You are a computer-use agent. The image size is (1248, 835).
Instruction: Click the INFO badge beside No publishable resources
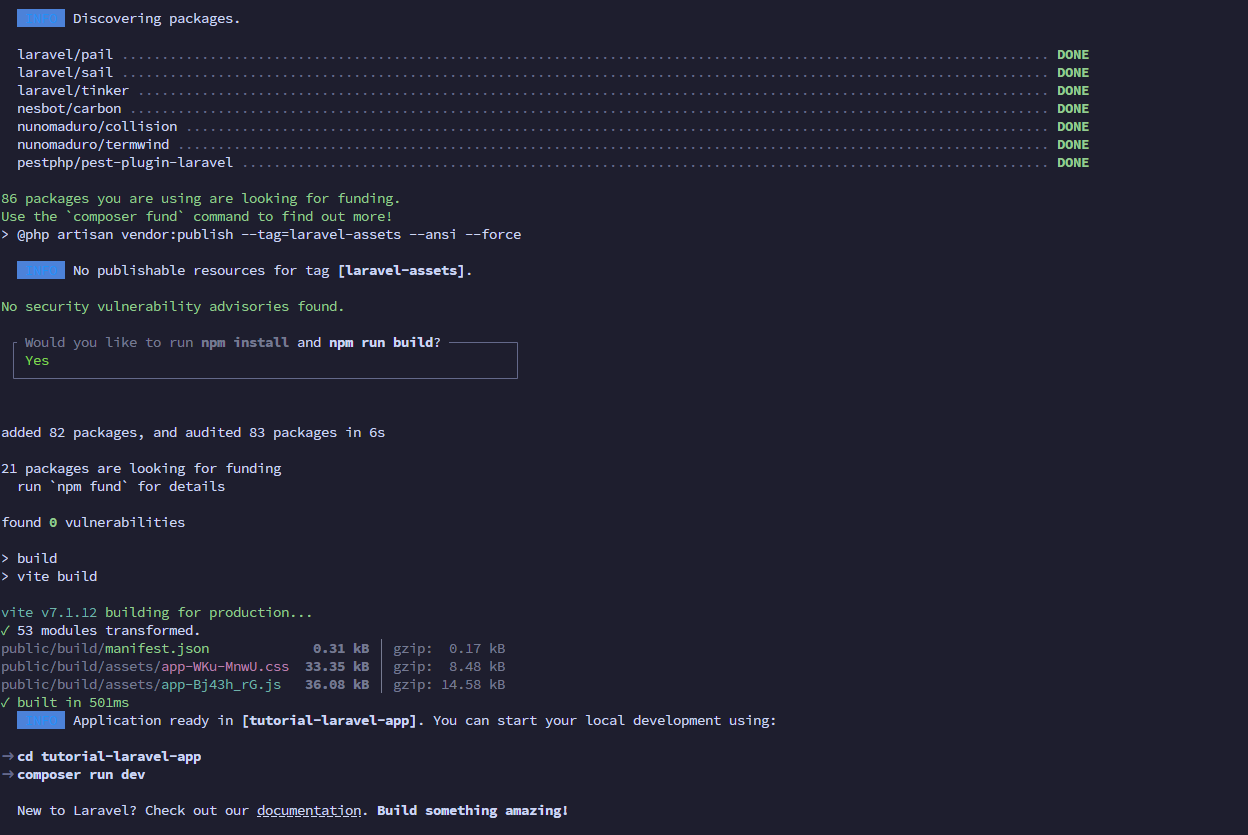point(41,271)
